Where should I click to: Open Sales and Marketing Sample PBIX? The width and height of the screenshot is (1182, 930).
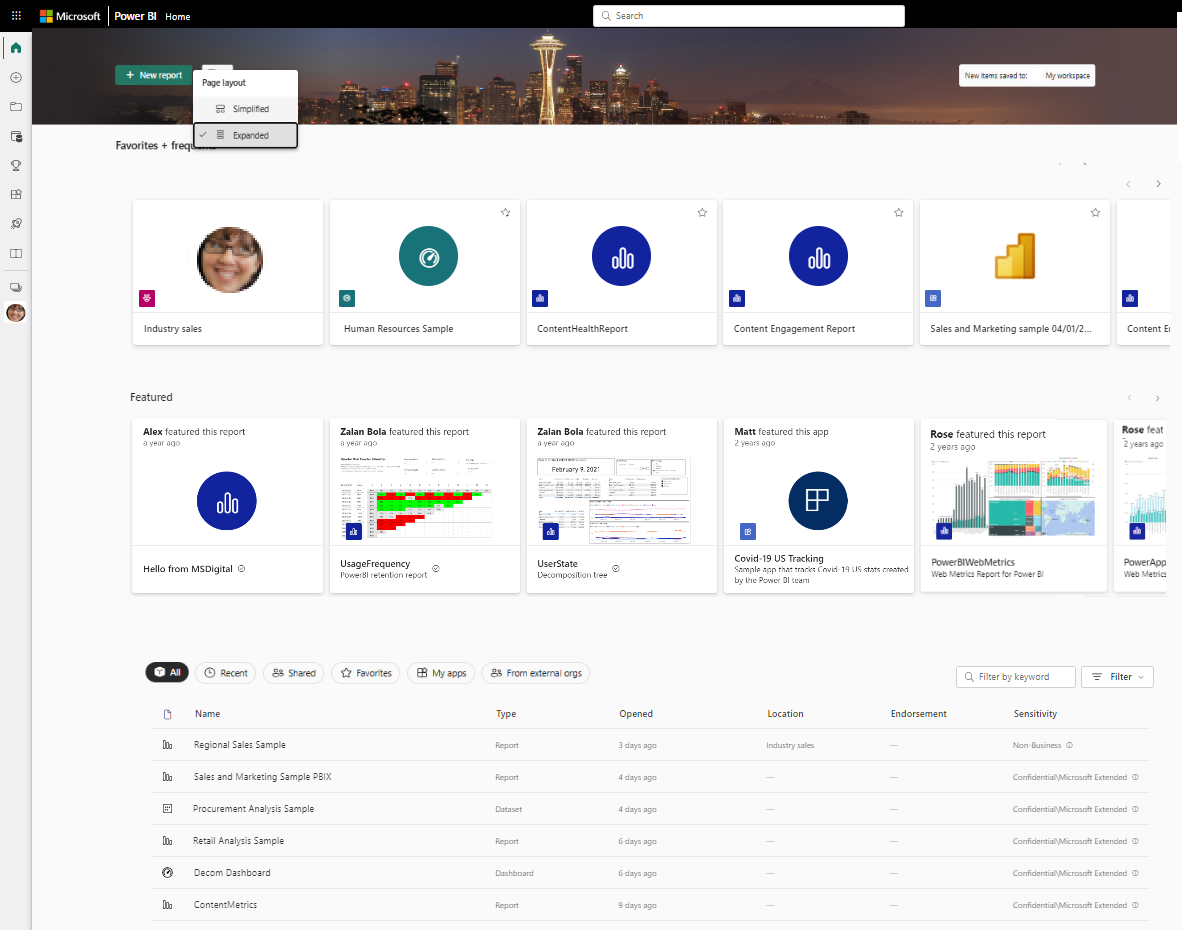pos(262,776)
